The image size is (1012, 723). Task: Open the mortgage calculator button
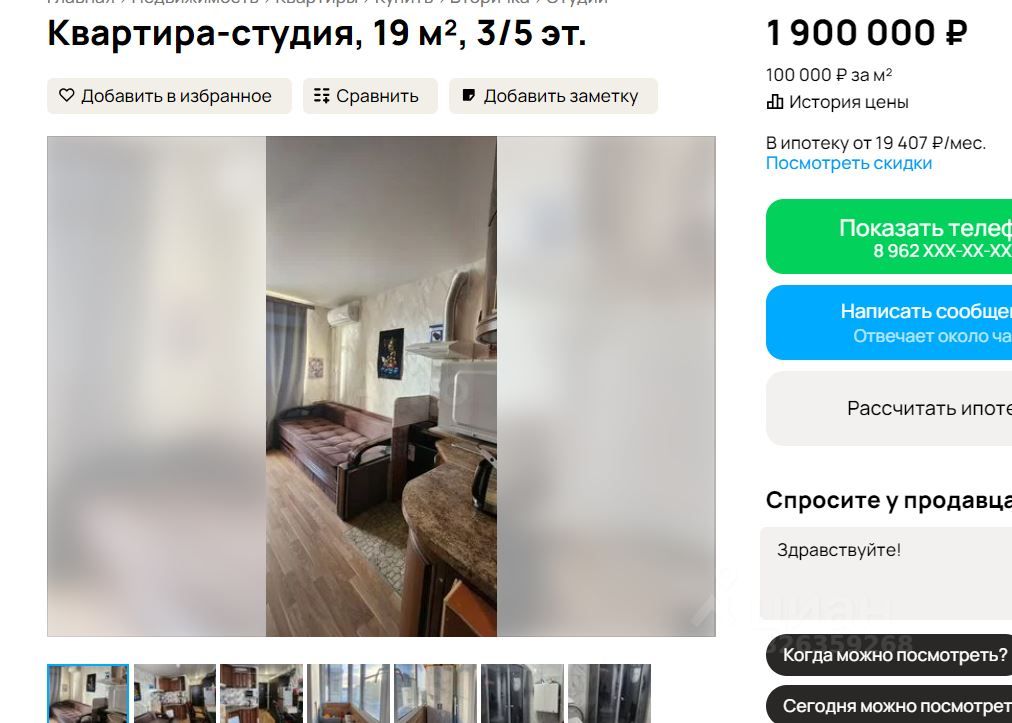(889, 408)
